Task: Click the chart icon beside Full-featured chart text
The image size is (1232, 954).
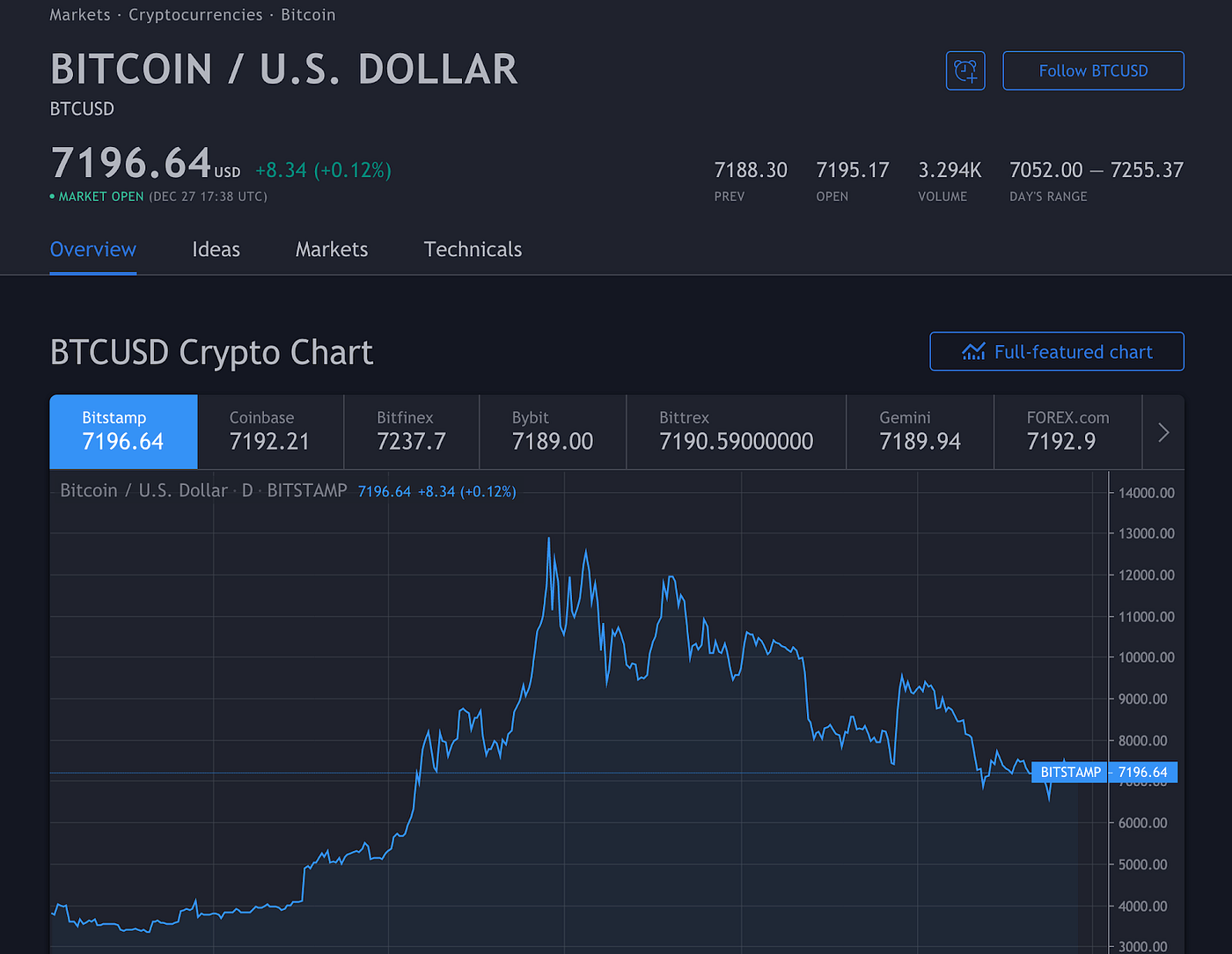Action: 974,351
